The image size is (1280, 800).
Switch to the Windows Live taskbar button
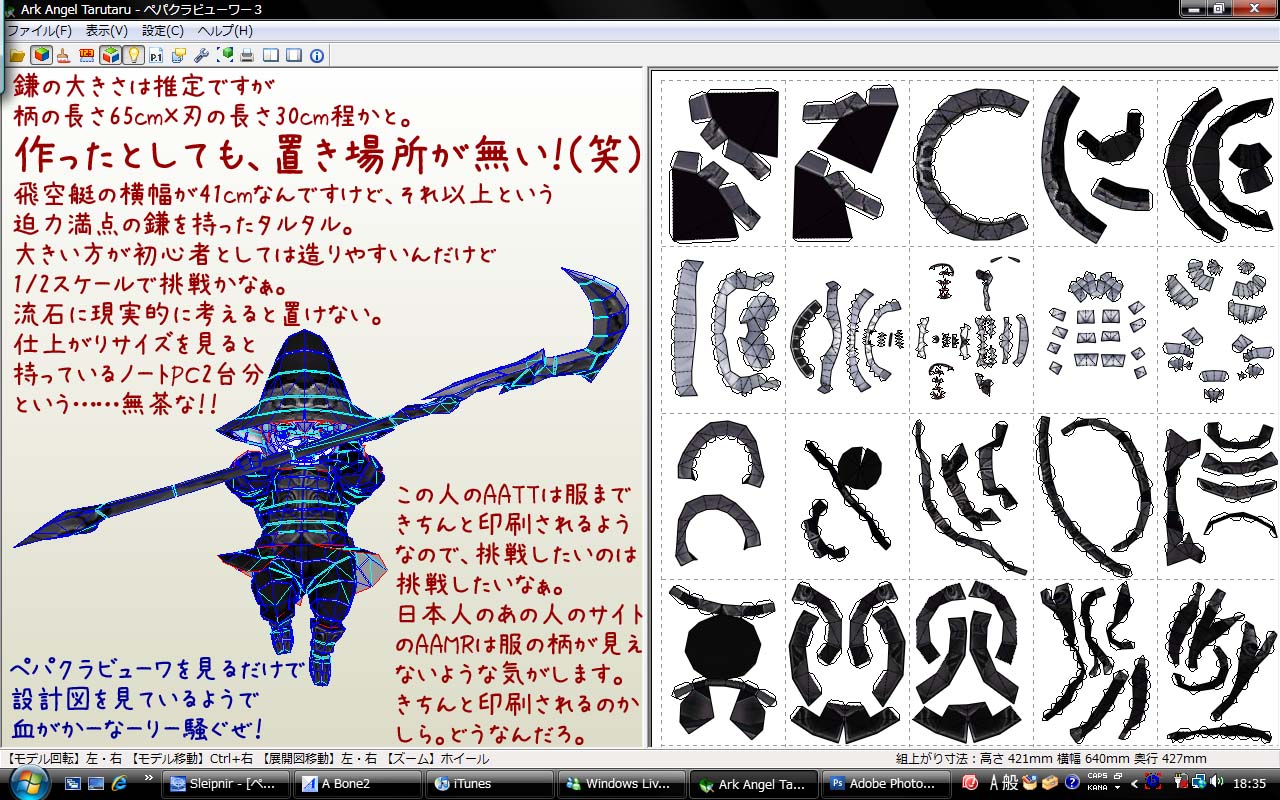[621, 784]
